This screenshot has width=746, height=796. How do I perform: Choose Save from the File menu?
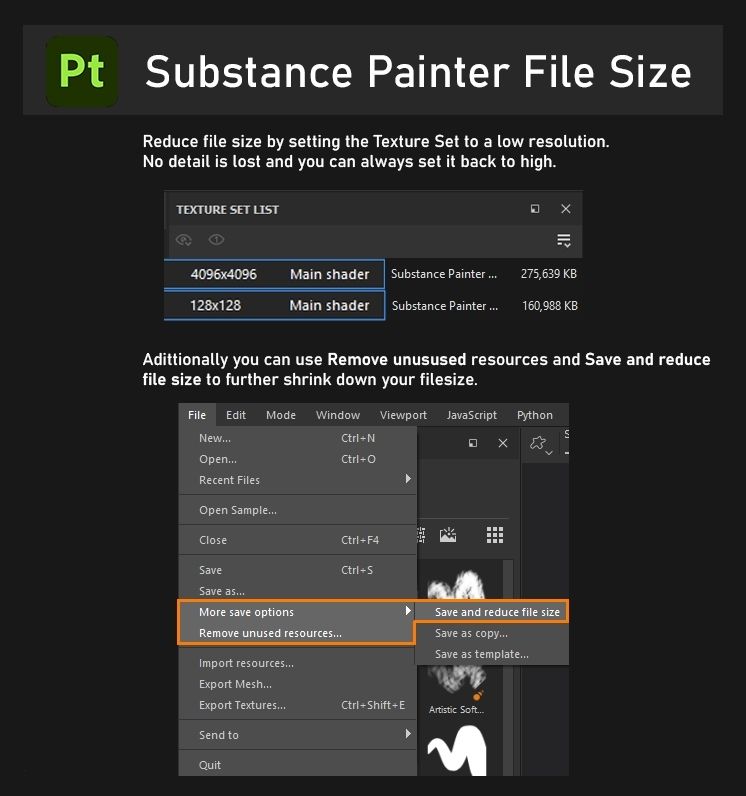pos(297,570)
